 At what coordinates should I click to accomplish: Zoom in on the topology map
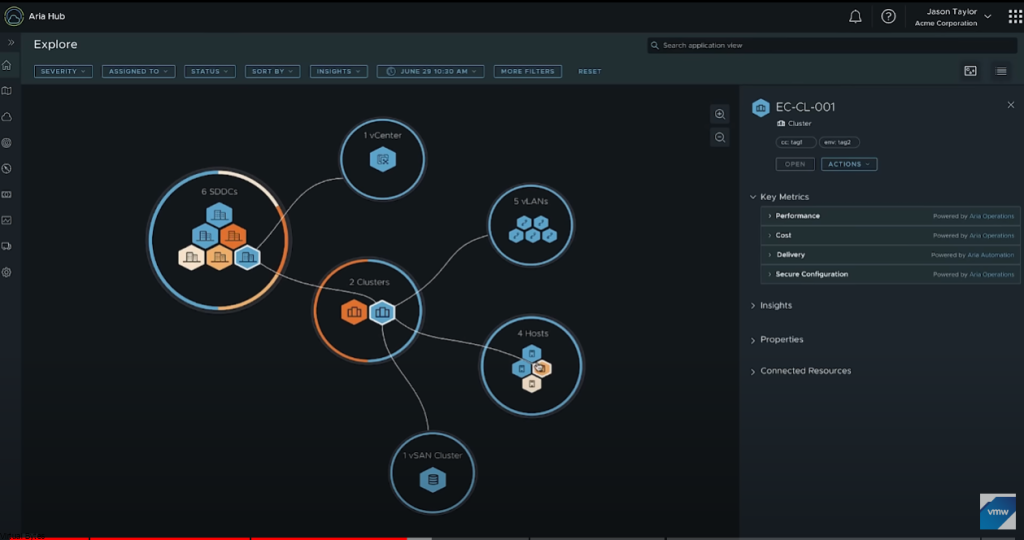point(720,114)
